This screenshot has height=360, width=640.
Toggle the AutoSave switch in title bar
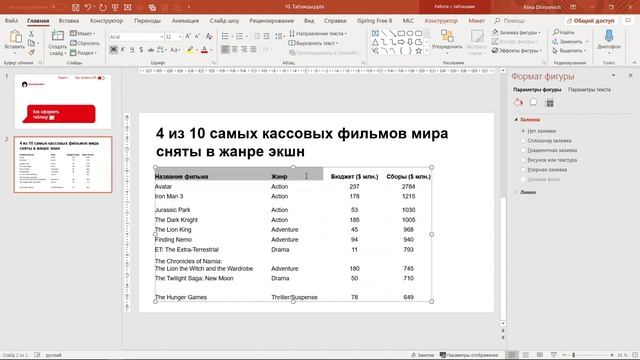[58, 7]
